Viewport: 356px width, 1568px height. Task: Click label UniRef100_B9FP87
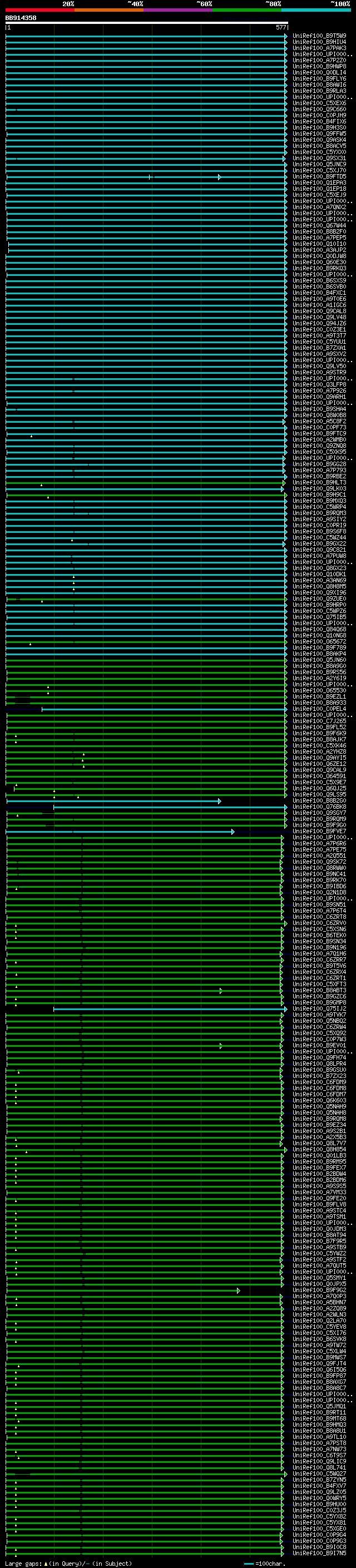319,1376
